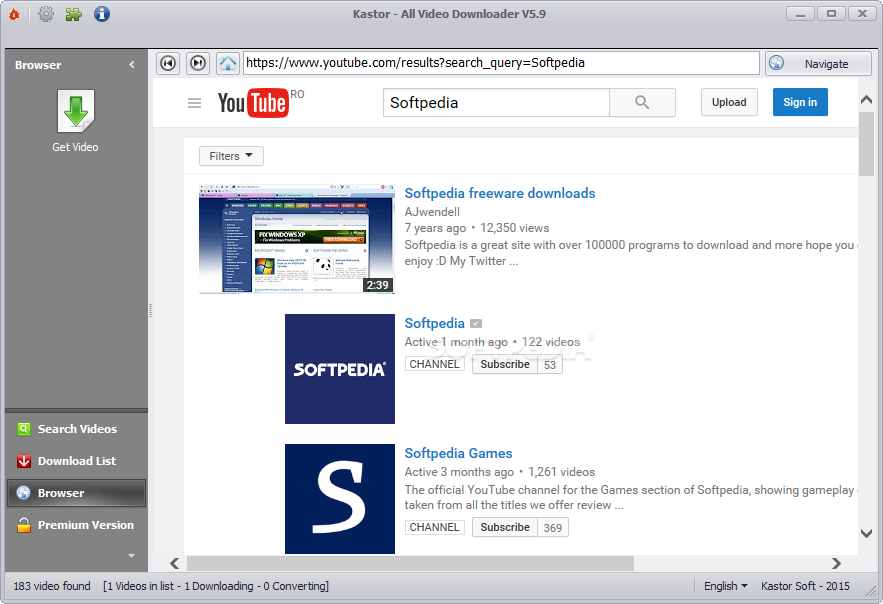Screen dimensions: 883x604
Task: Click the CHANNEL badge under Softpedia Games
Action: tap(434, 527)
